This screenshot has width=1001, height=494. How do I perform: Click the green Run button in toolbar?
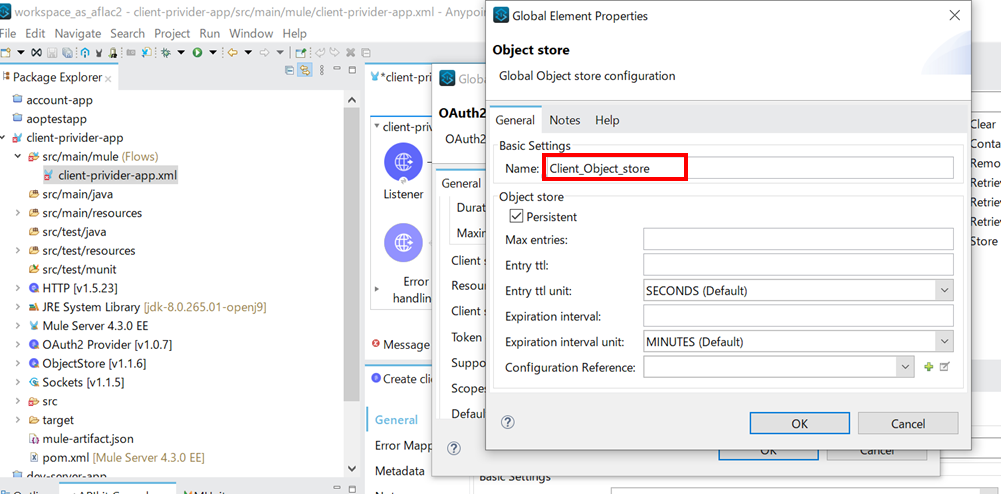click(198, 53)
